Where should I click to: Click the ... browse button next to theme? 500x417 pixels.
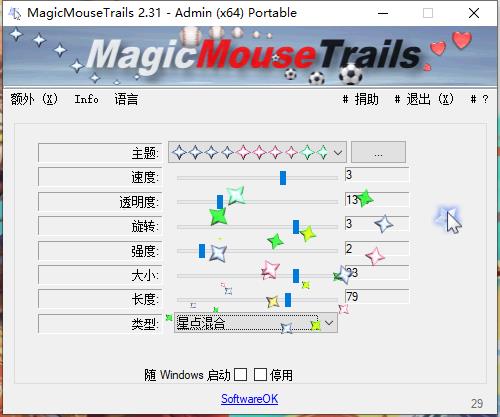point(378,152)
